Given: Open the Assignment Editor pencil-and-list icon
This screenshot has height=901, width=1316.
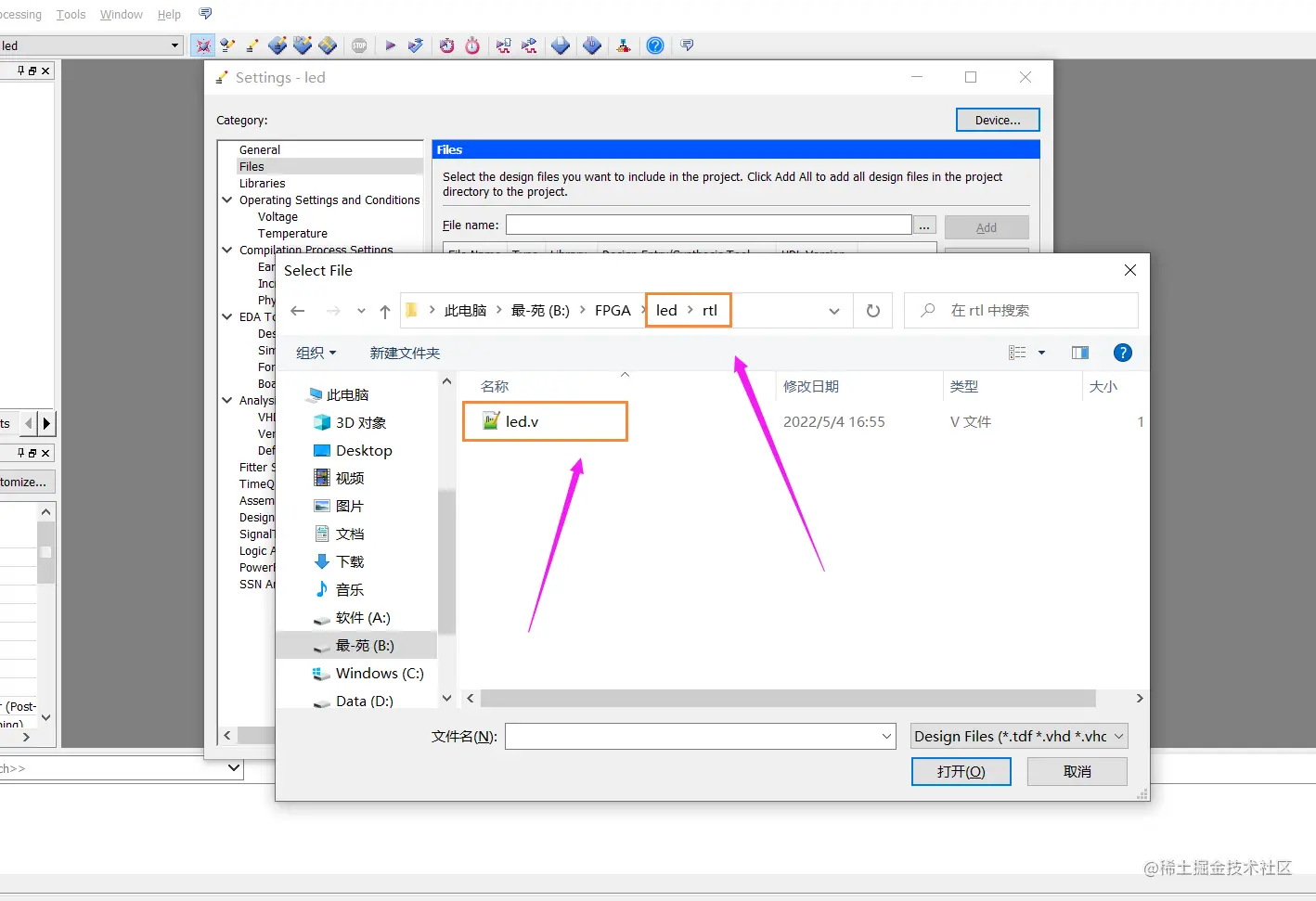Looking at the screenshot, I should (x=227, y=45).
